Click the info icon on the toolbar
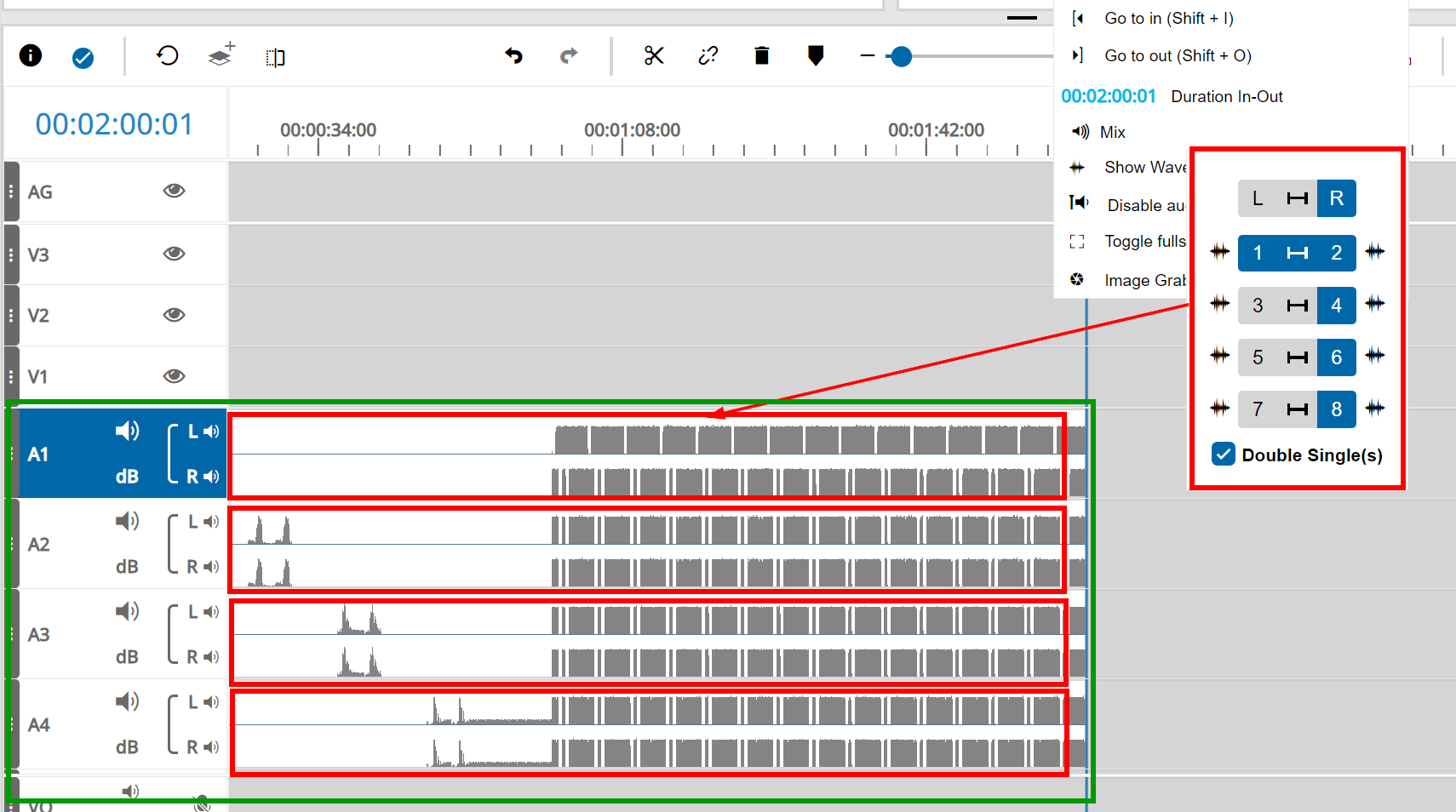1456x812 pixels. [x=31, y=56]
